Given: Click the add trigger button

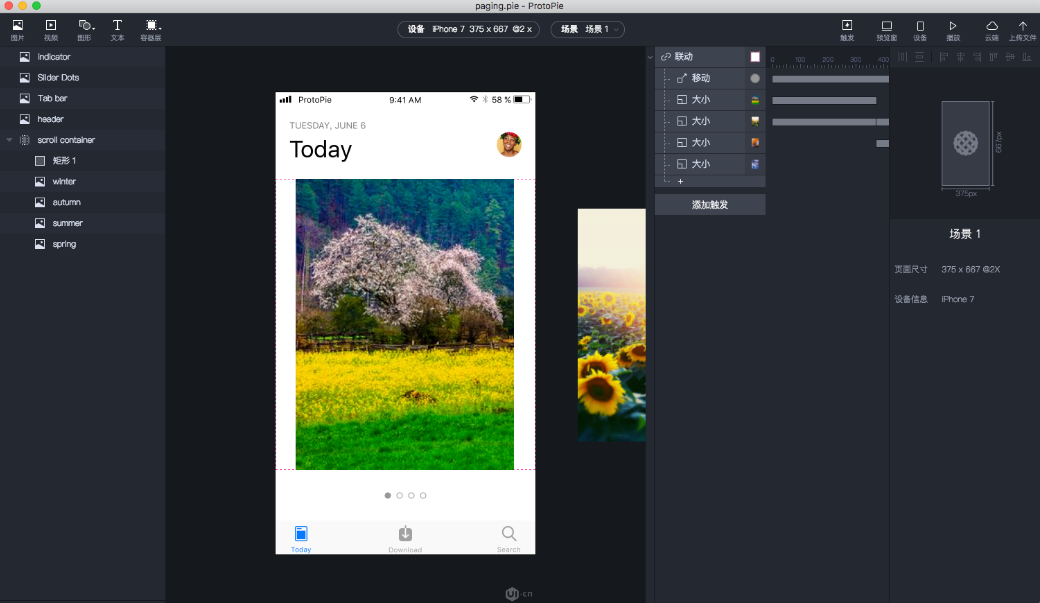Looking at the screenshot, I should (x=710, y=204).
